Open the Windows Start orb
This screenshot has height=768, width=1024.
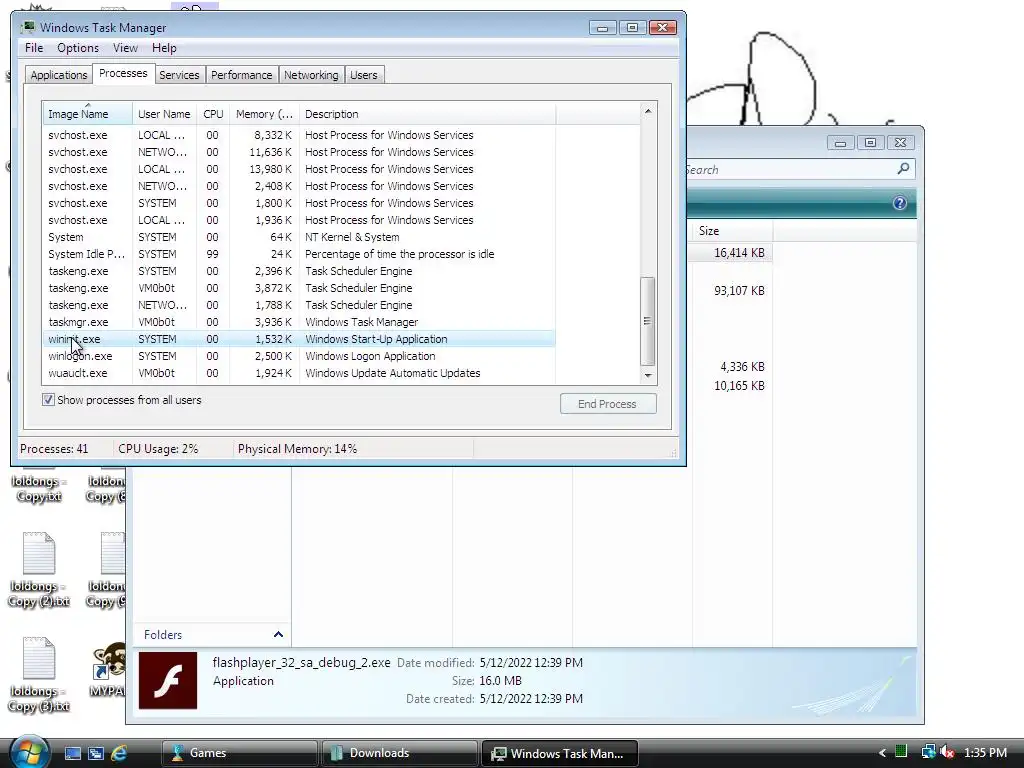click(x=29, y=752)
